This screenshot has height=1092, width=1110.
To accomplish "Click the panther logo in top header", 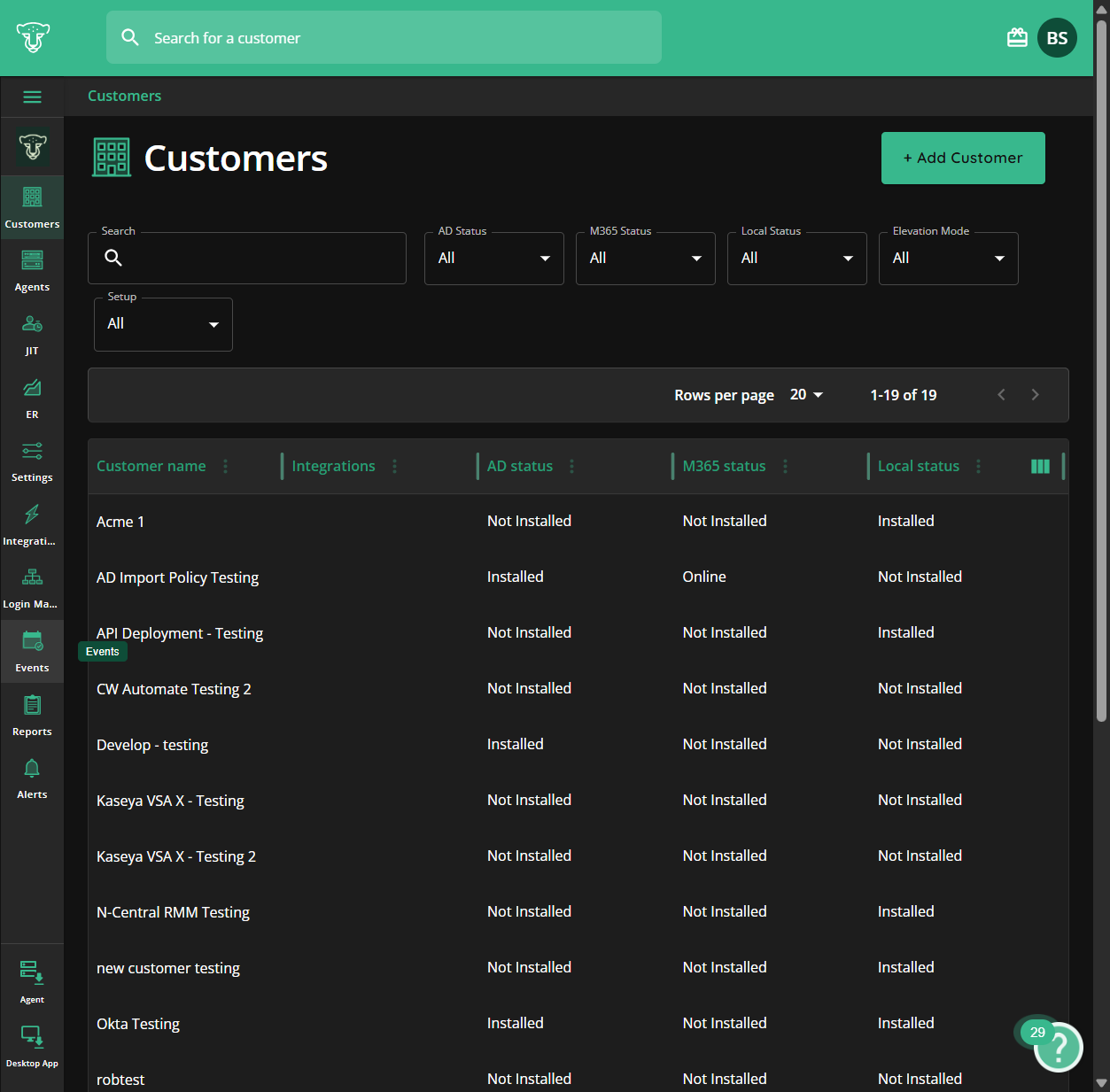I will click(33, 37).
